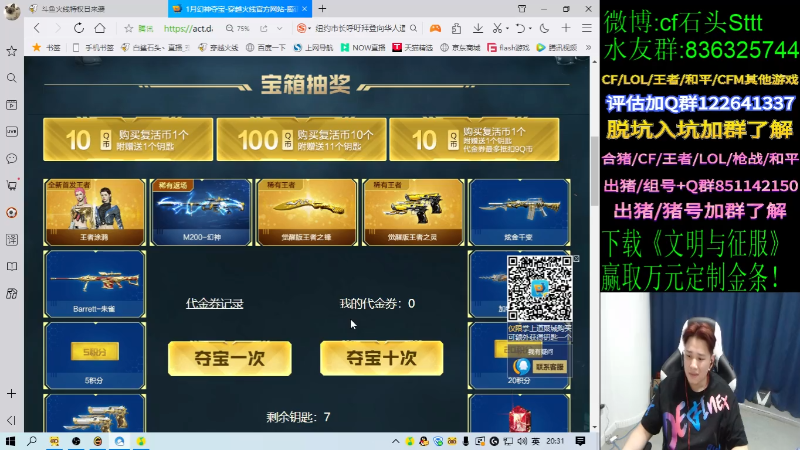Open the browser home page
Screen dimensions: 800x450
point(100,28)
